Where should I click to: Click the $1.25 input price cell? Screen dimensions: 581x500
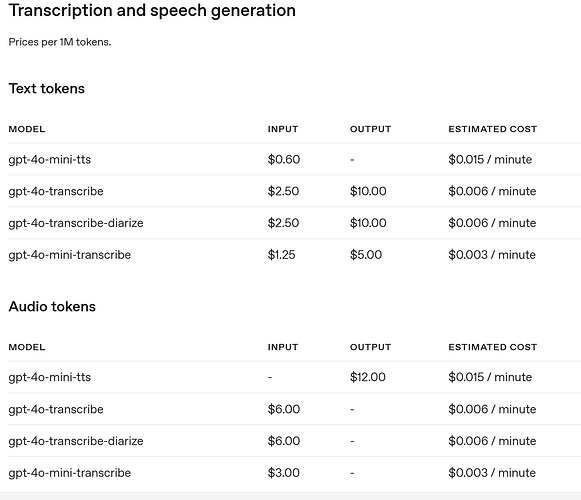[282, 255]
